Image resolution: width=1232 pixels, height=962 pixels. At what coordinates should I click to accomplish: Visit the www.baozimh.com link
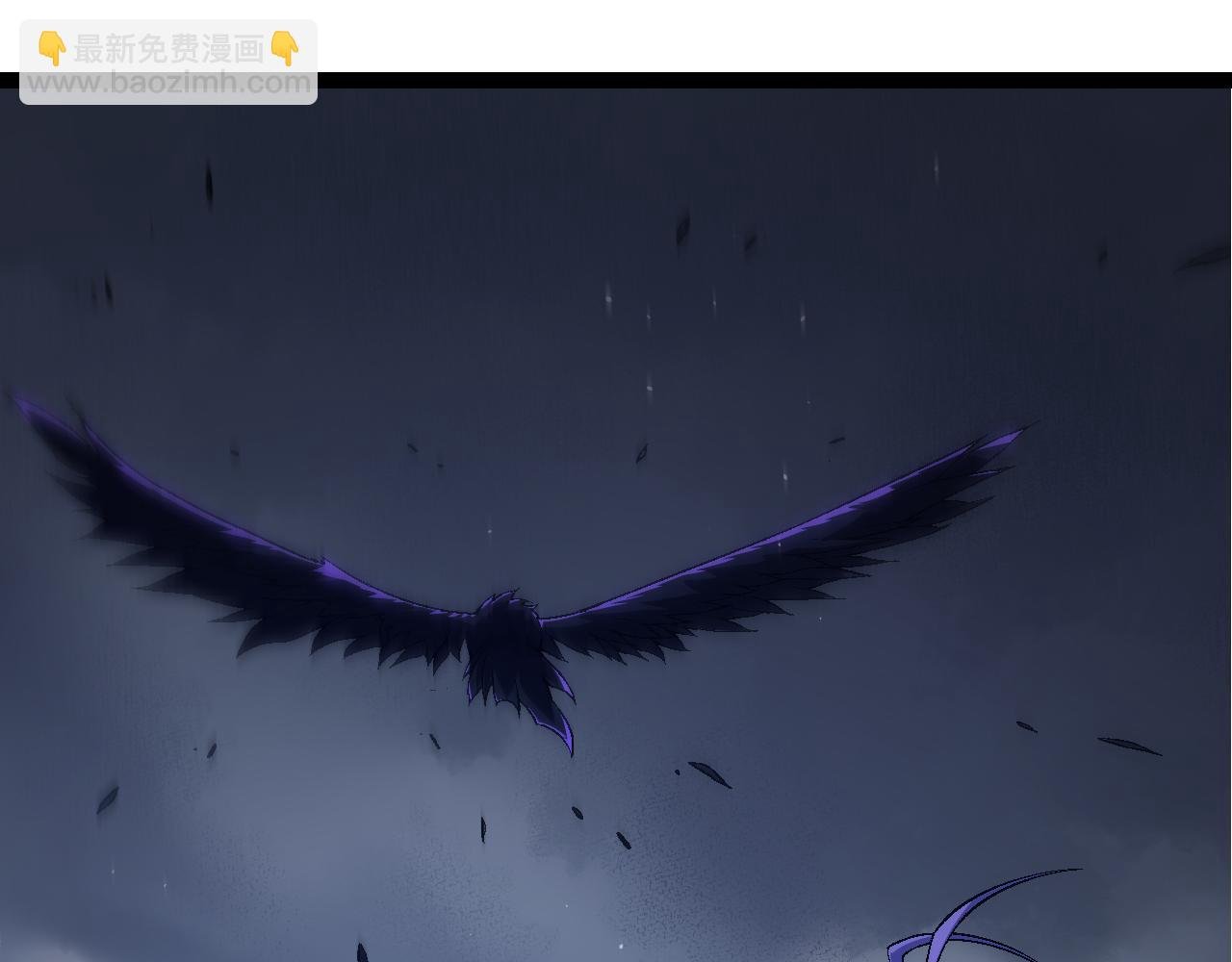click(168, 83)
